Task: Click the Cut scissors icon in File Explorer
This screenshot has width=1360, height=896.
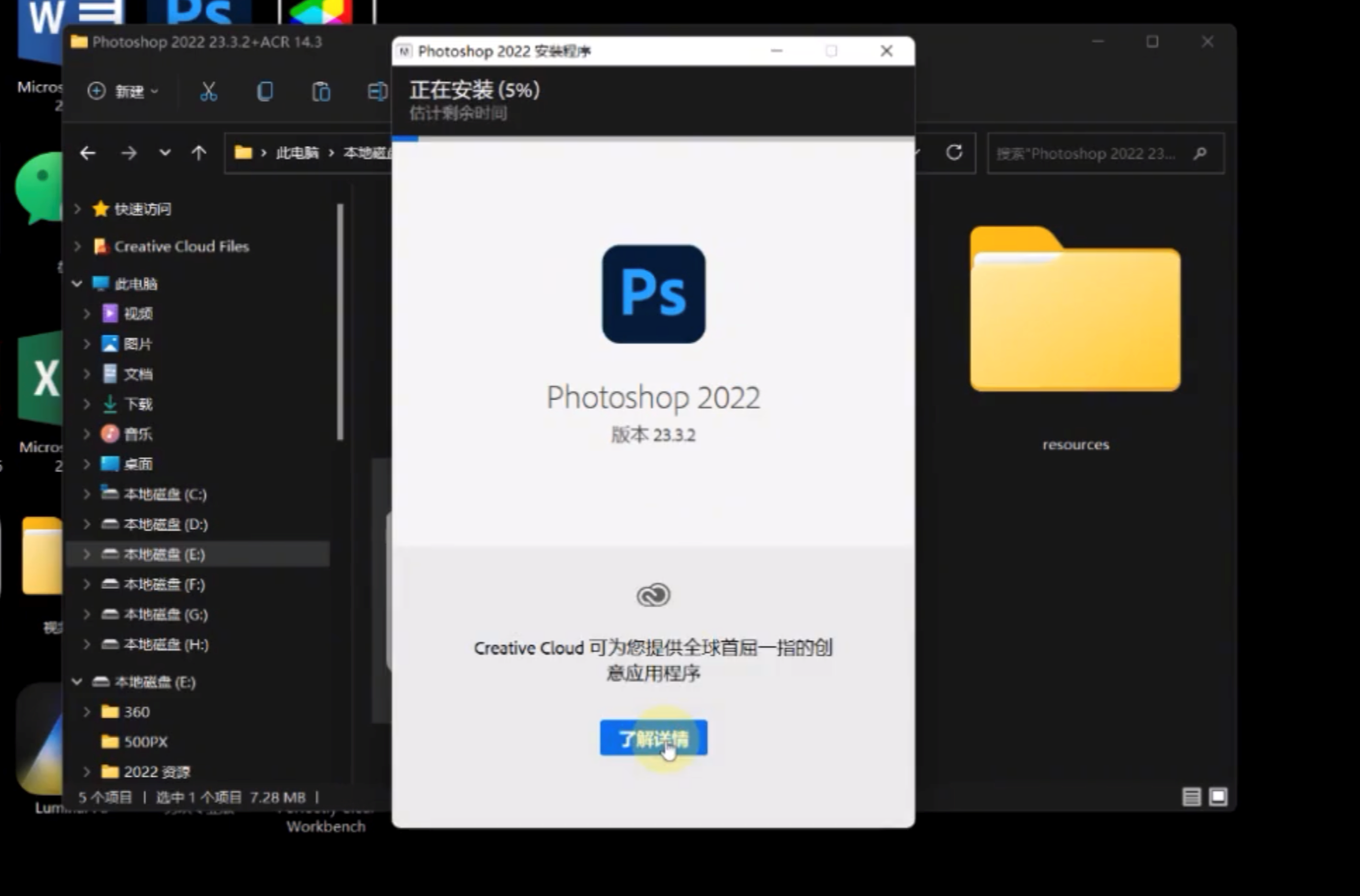Action: point(209,92)
